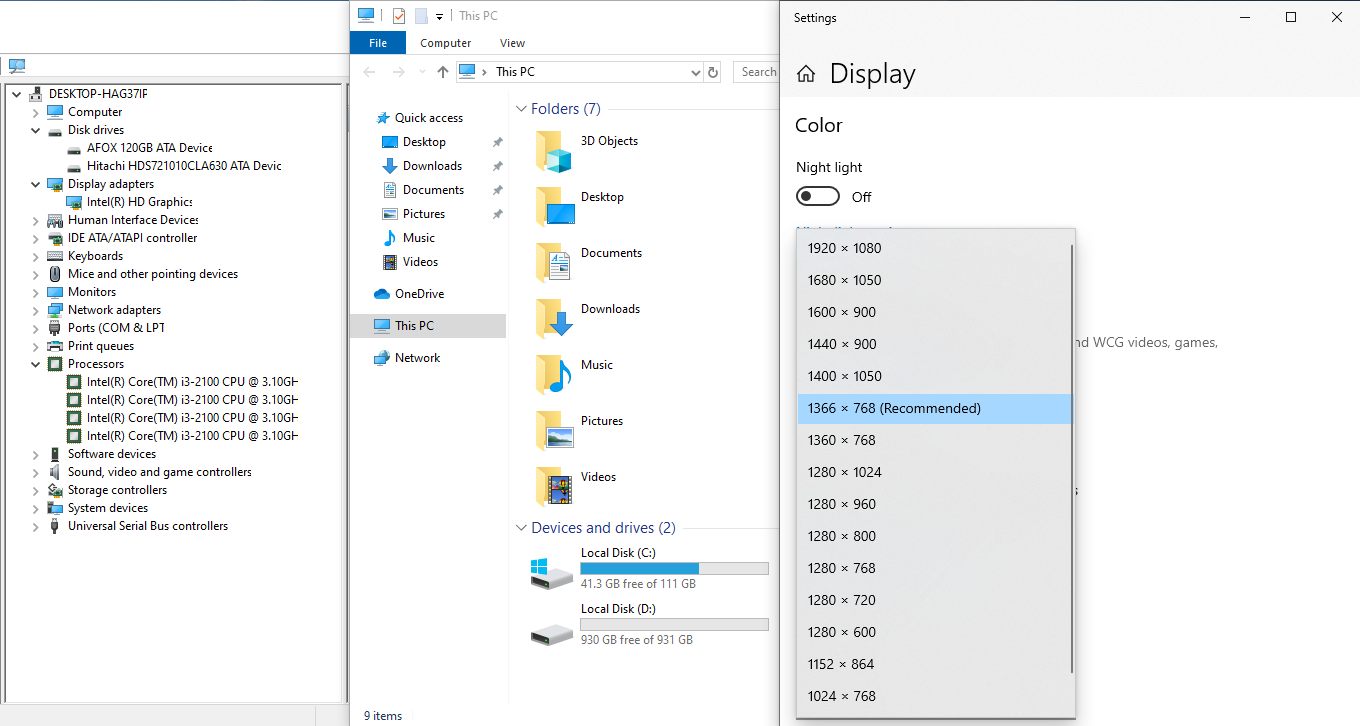The width and height of the screenshot is (1360, 726).
Task: Open the 3D Objects folder icon
Action: click(553, 152)
